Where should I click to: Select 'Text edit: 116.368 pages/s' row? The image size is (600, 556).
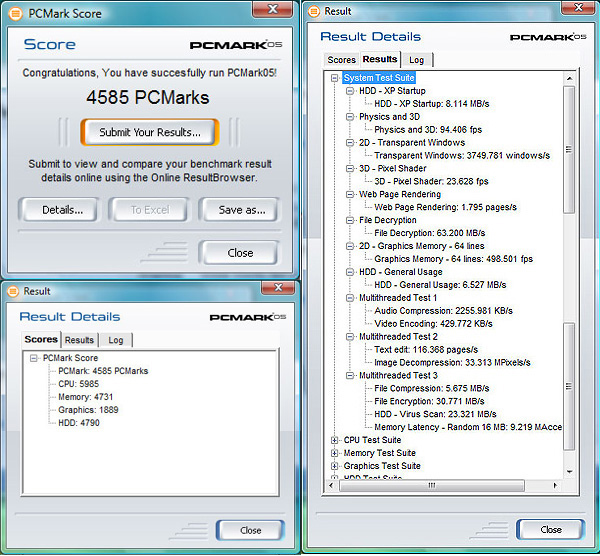coord(426,350)
